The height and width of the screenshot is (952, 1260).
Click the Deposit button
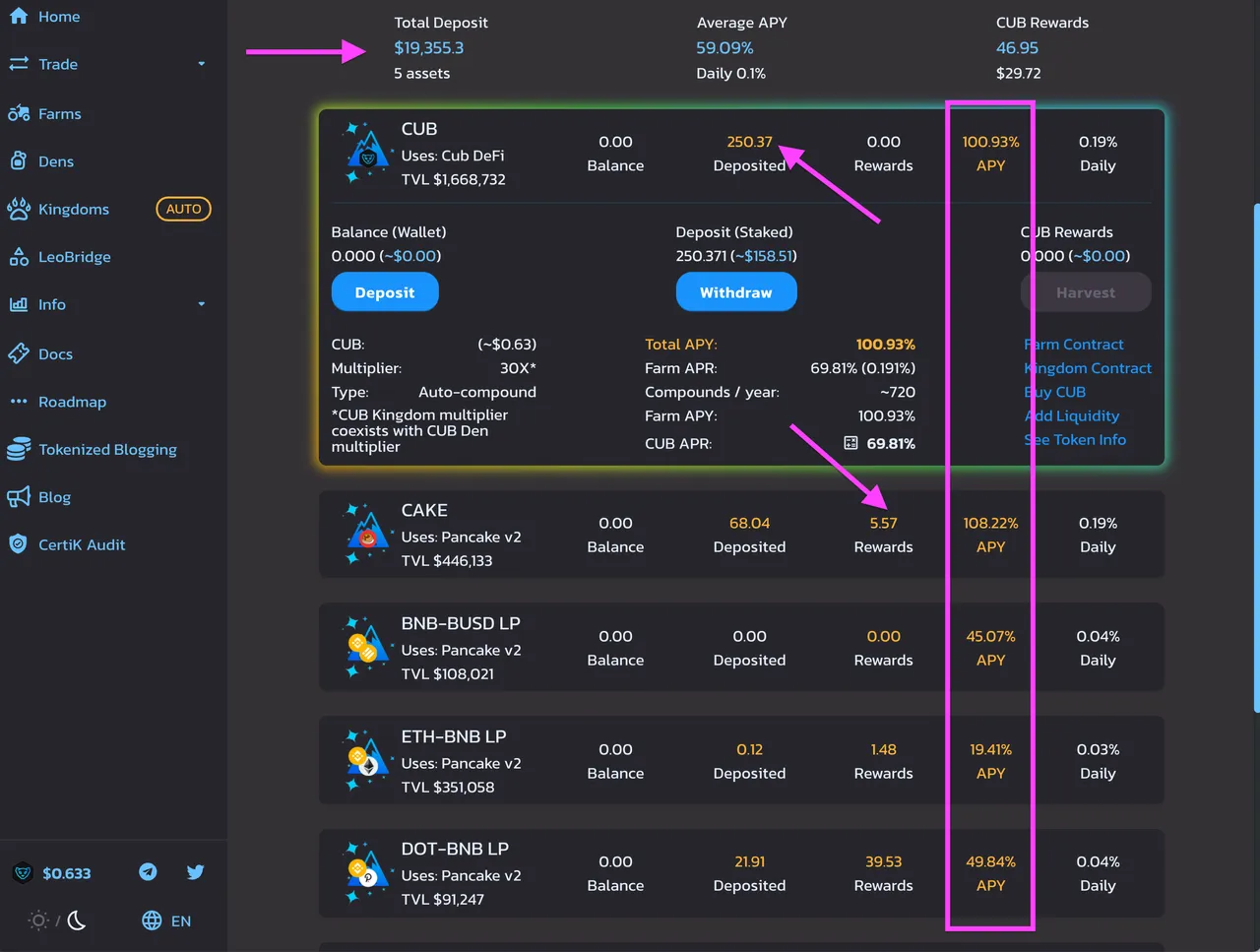pyautogui.click(x=385, y=292)
